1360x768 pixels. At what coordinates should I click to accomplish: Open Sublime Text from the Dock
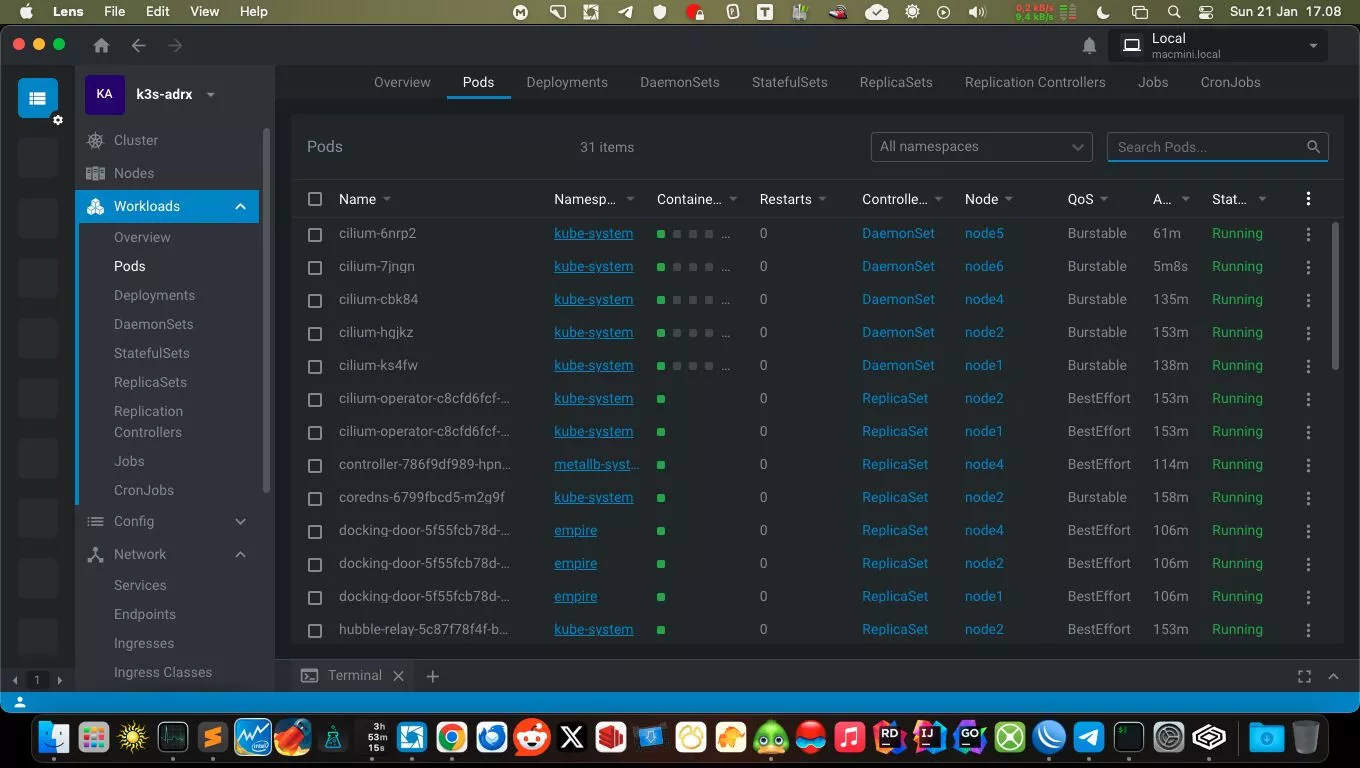coord(213,738)
